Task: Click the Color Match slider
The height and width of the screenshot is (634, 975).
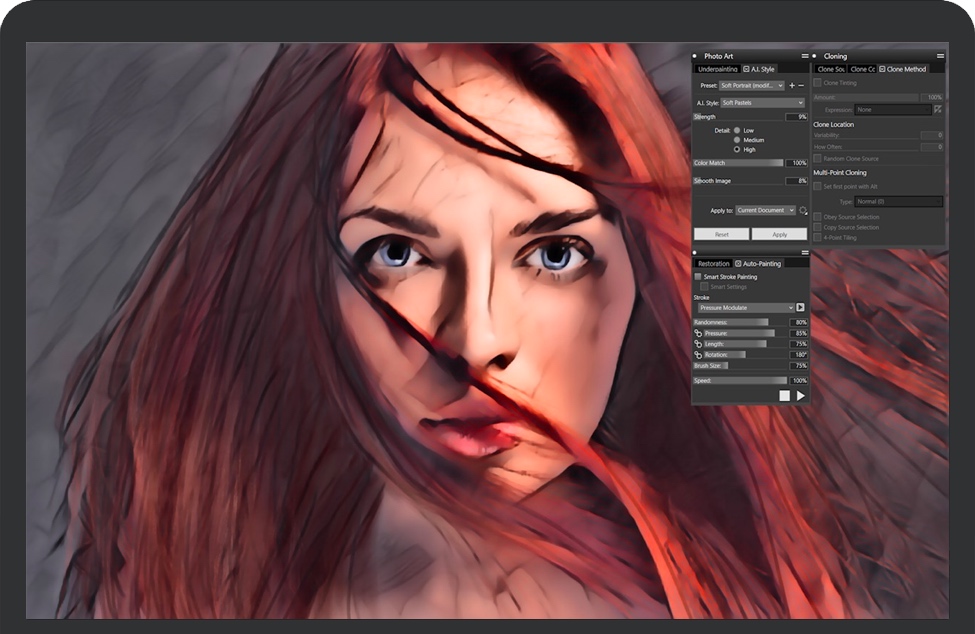Action: pos(739,162)
